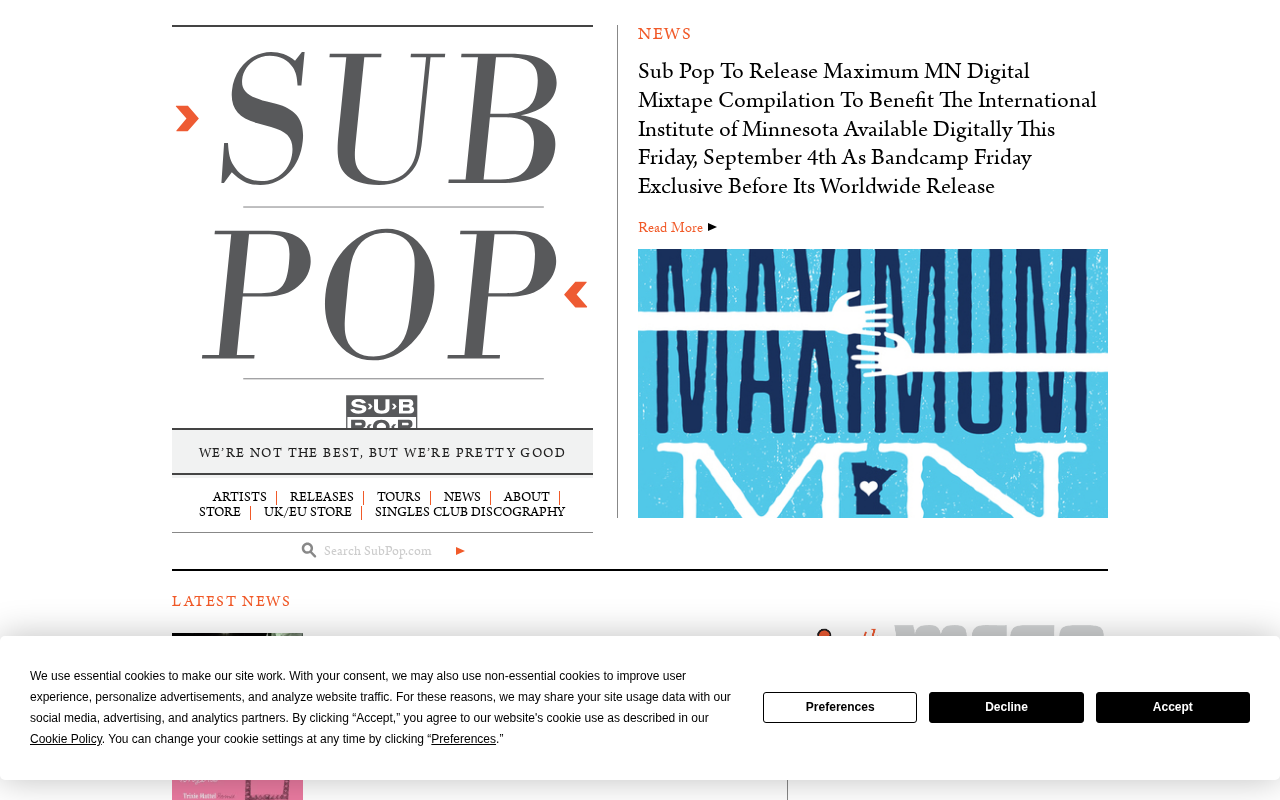Accept cookies in the consent banner
Screen dimensions: 1280x800
(1173, 707)
